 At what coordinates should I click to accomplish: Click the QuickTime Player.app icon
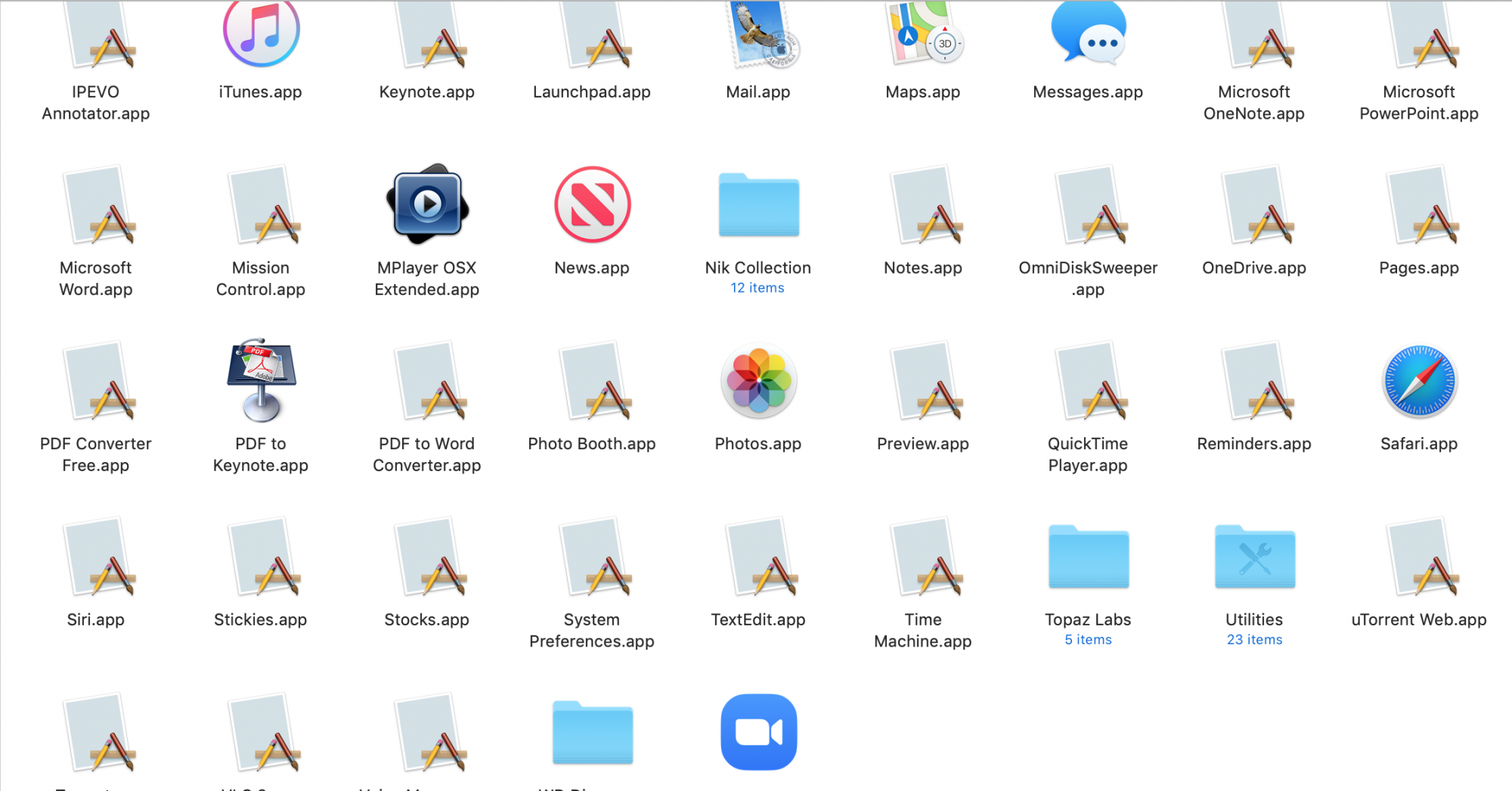1092,381
